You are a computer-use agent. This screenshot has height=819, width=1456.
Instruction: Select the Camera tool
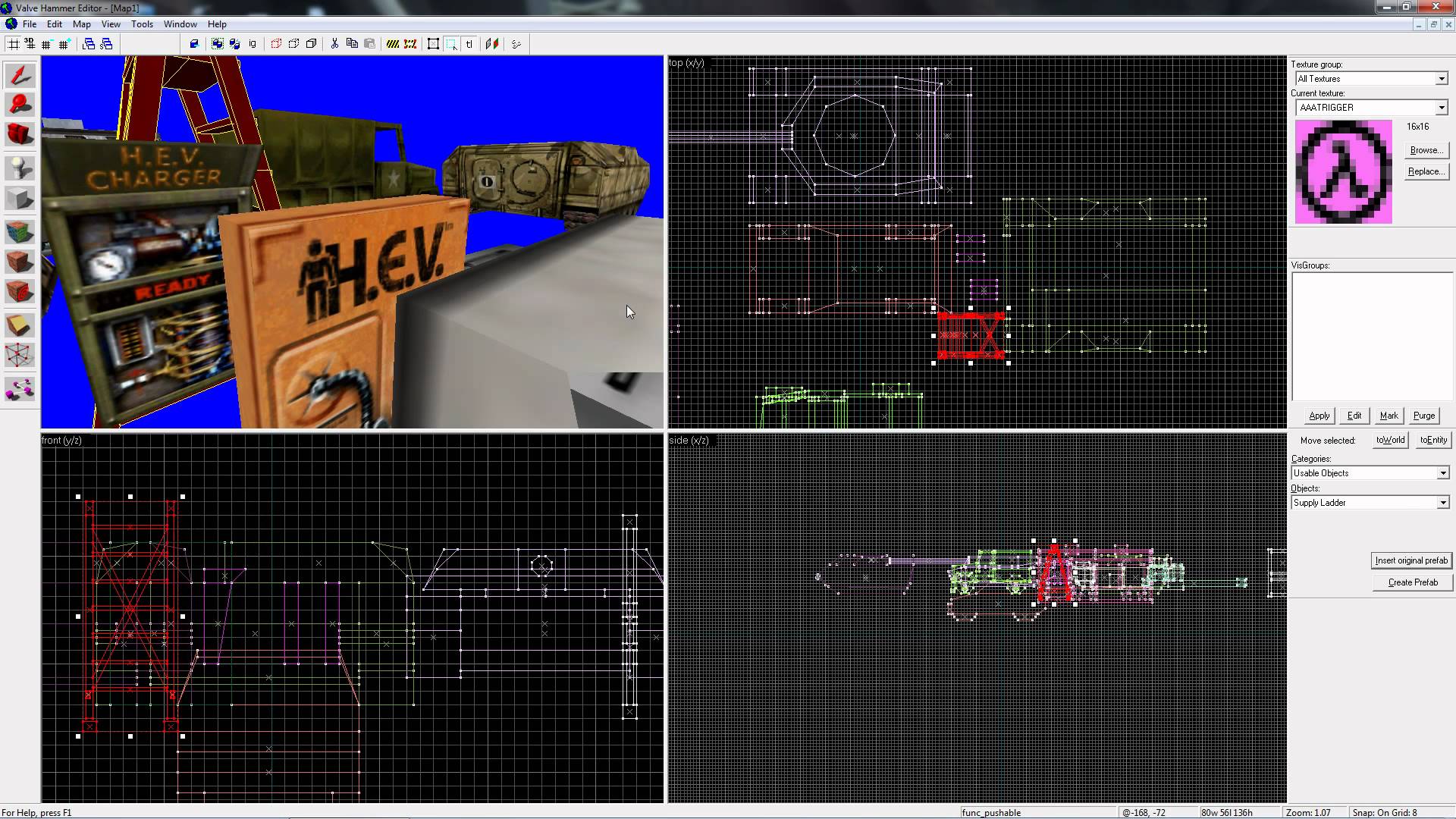(20, 134)
